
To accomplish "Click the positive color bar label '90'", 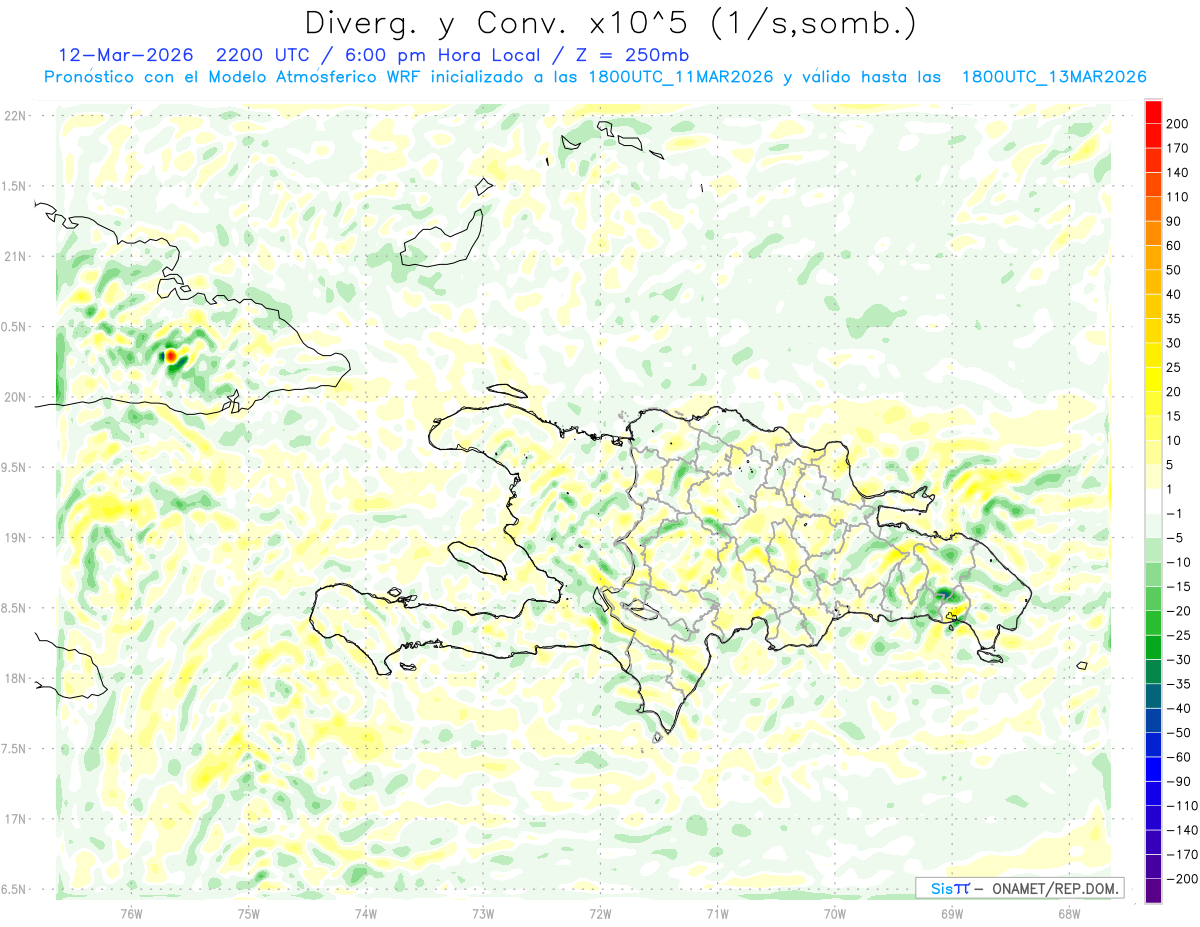I will 1174,222.
